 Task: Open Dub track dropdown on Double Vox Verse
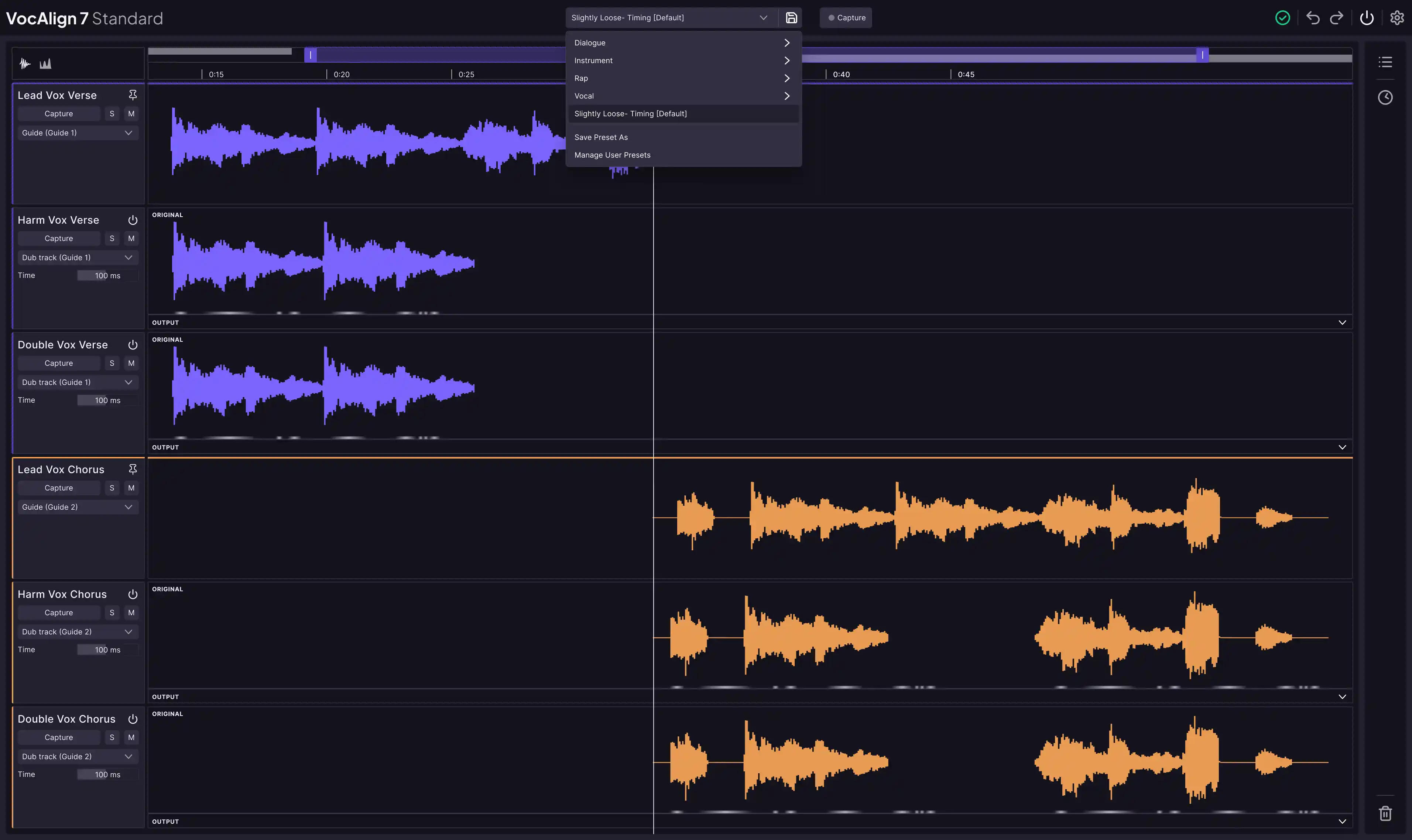(x=78, y=382)
